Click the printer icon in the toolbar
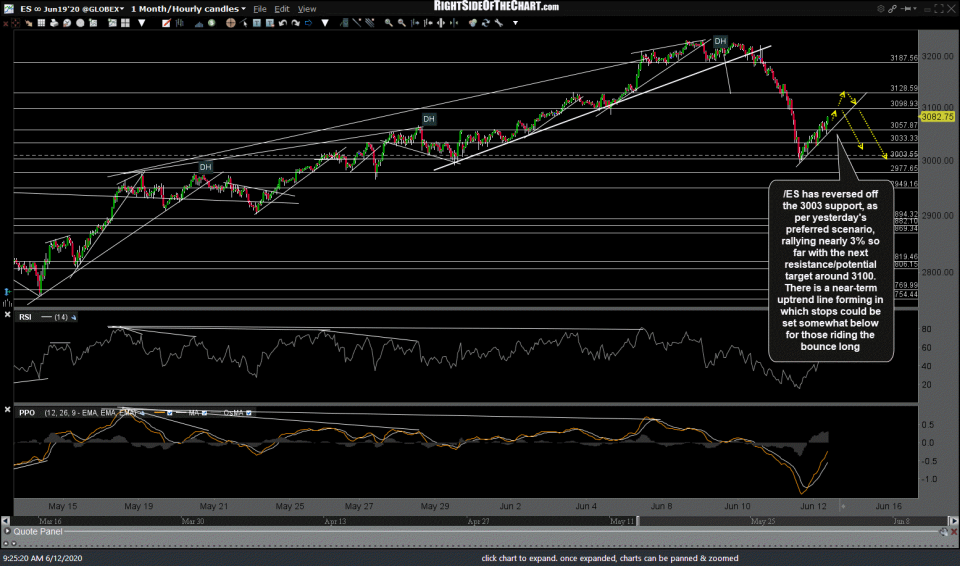960x566 pixels. coord(54,23)
